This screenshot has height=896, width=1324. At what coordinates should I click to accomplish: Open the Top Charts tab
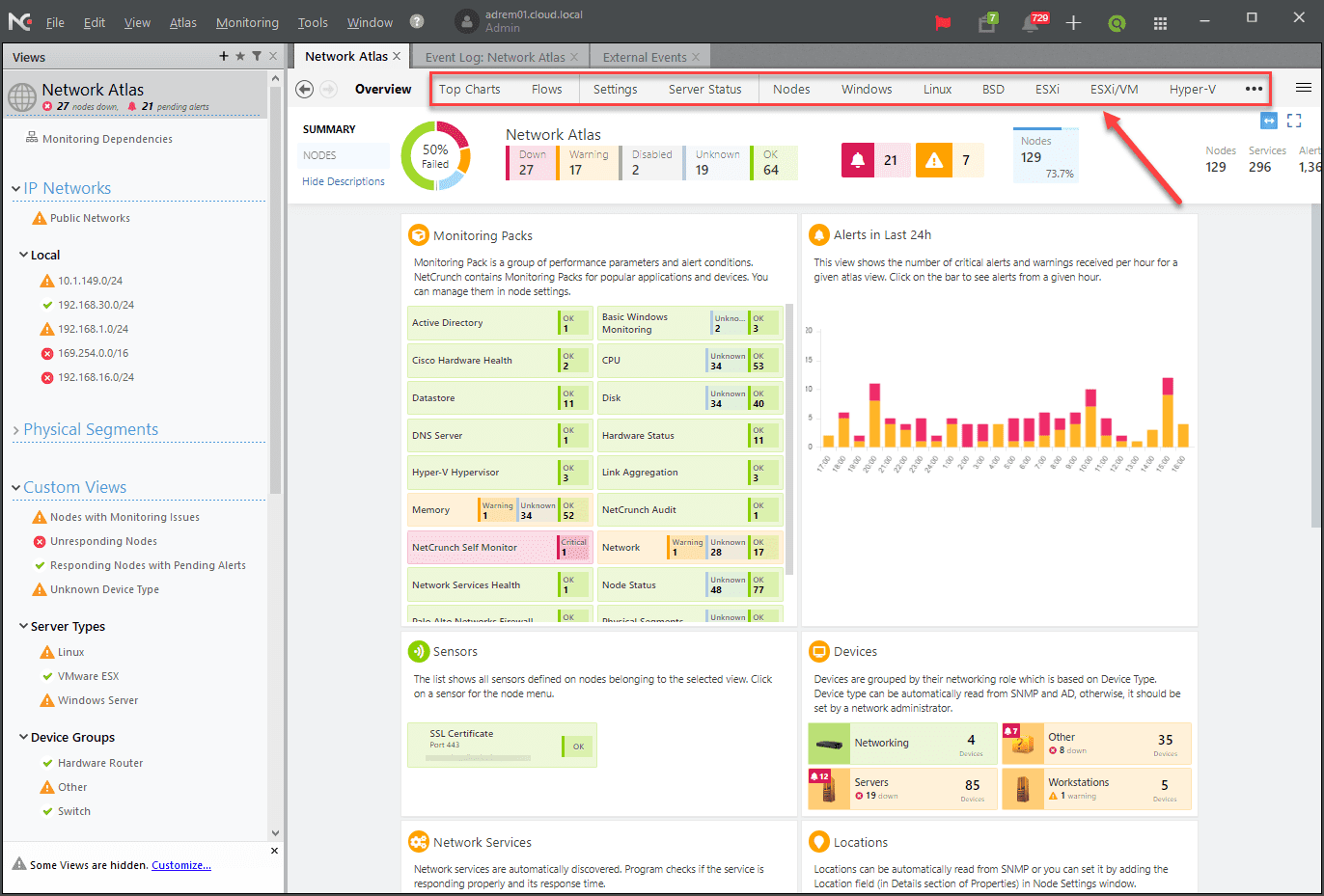[470, 89]
